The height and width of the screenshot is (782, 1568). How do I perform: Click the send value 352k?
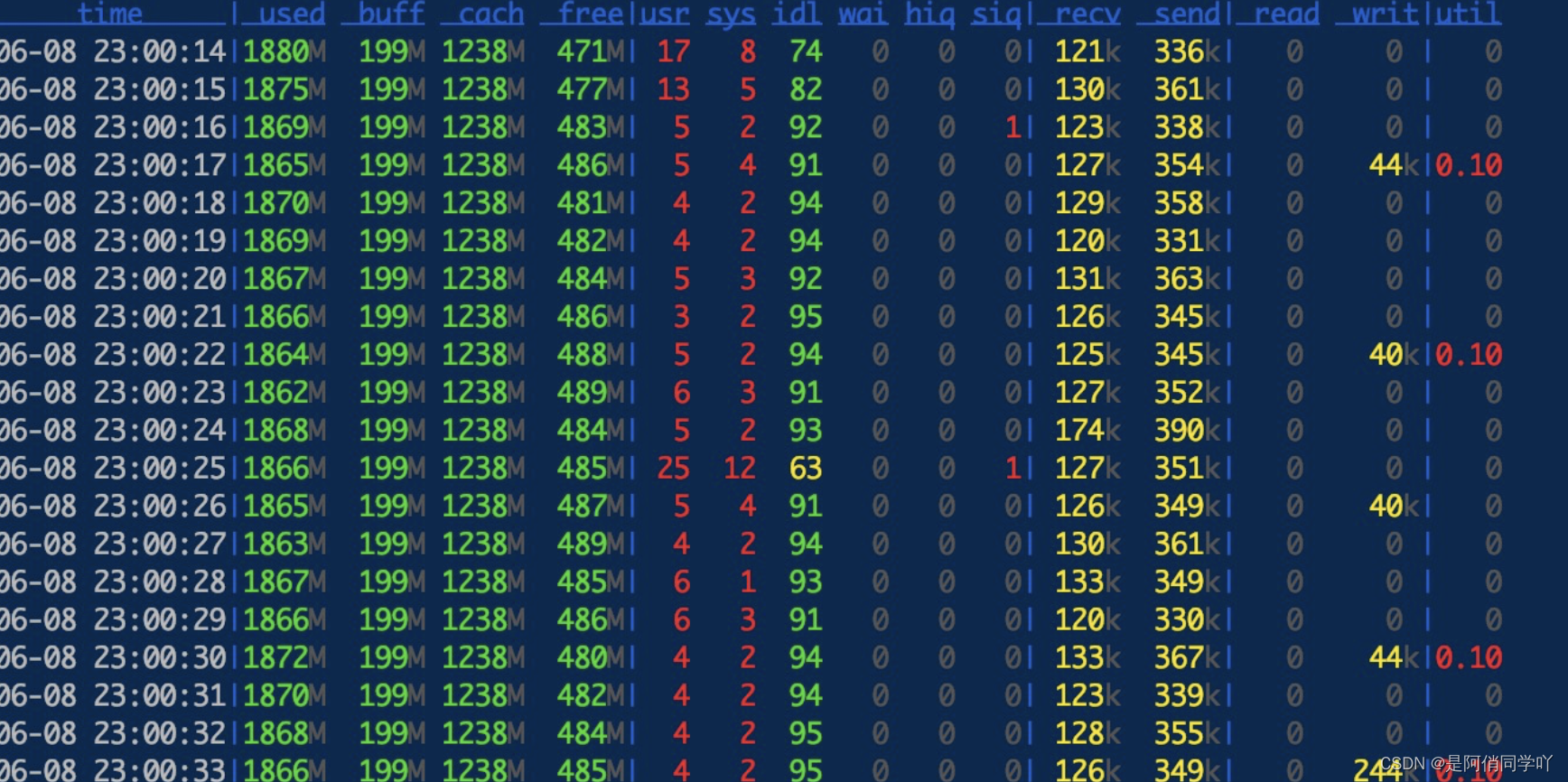[x=1187, y=393]
